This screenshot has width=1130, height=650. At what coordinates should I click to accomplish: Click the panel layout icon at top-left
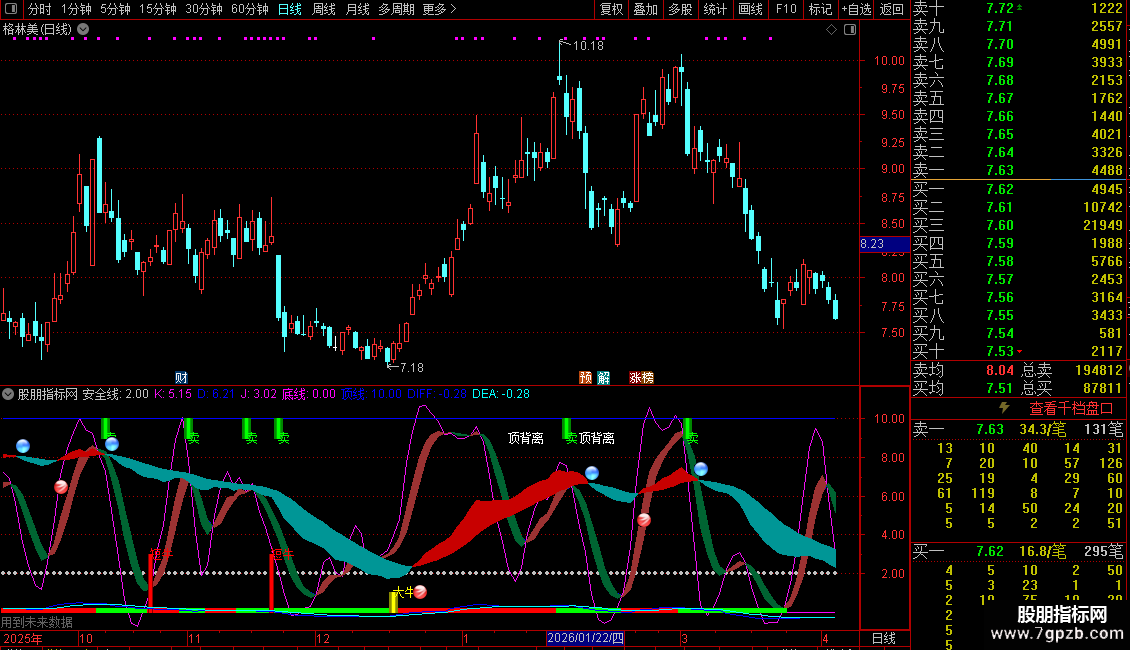tap(10, 9)
